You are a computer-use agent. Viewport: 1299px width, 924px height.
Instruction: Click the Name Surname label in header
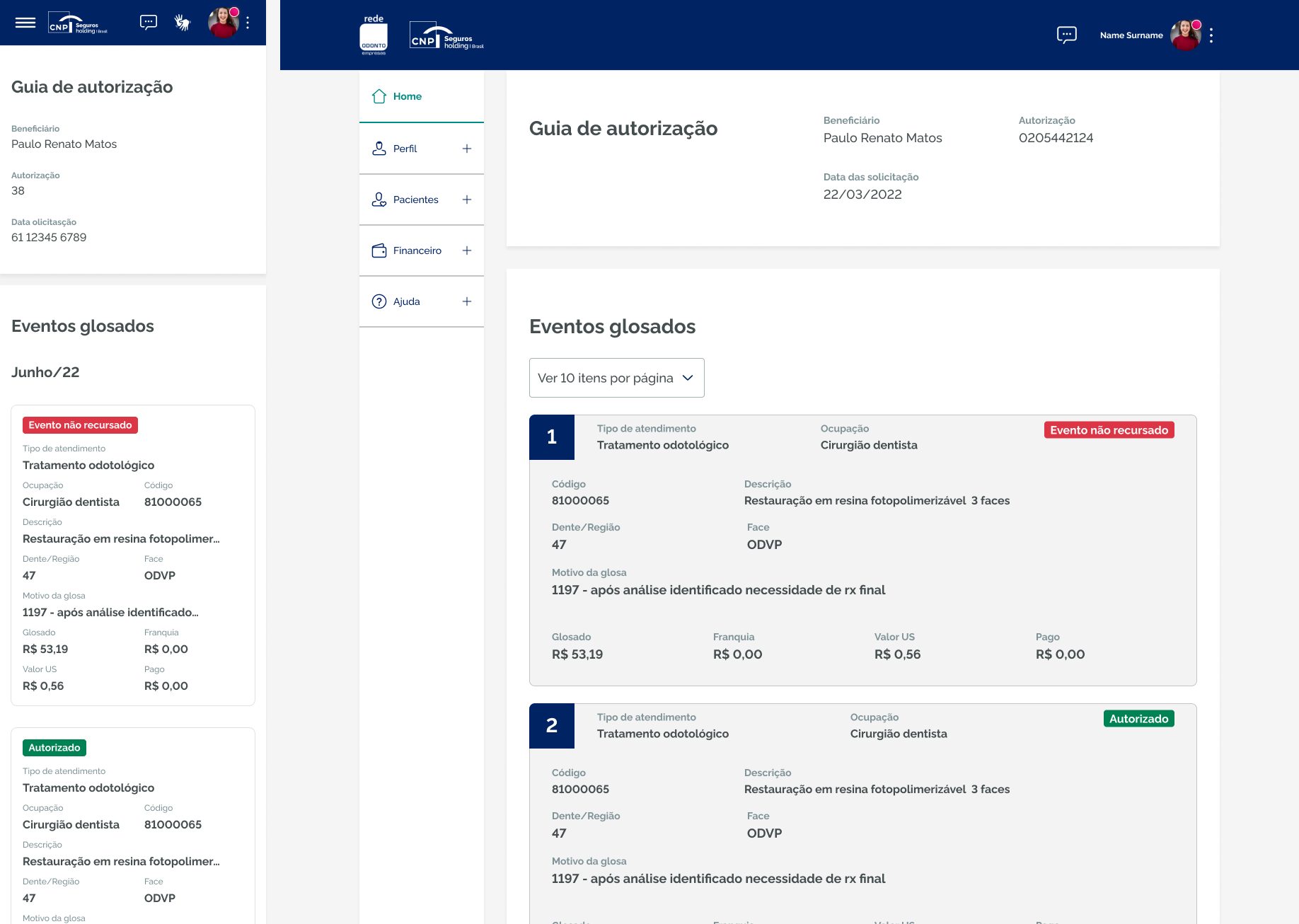click(x=1131, y=35)
